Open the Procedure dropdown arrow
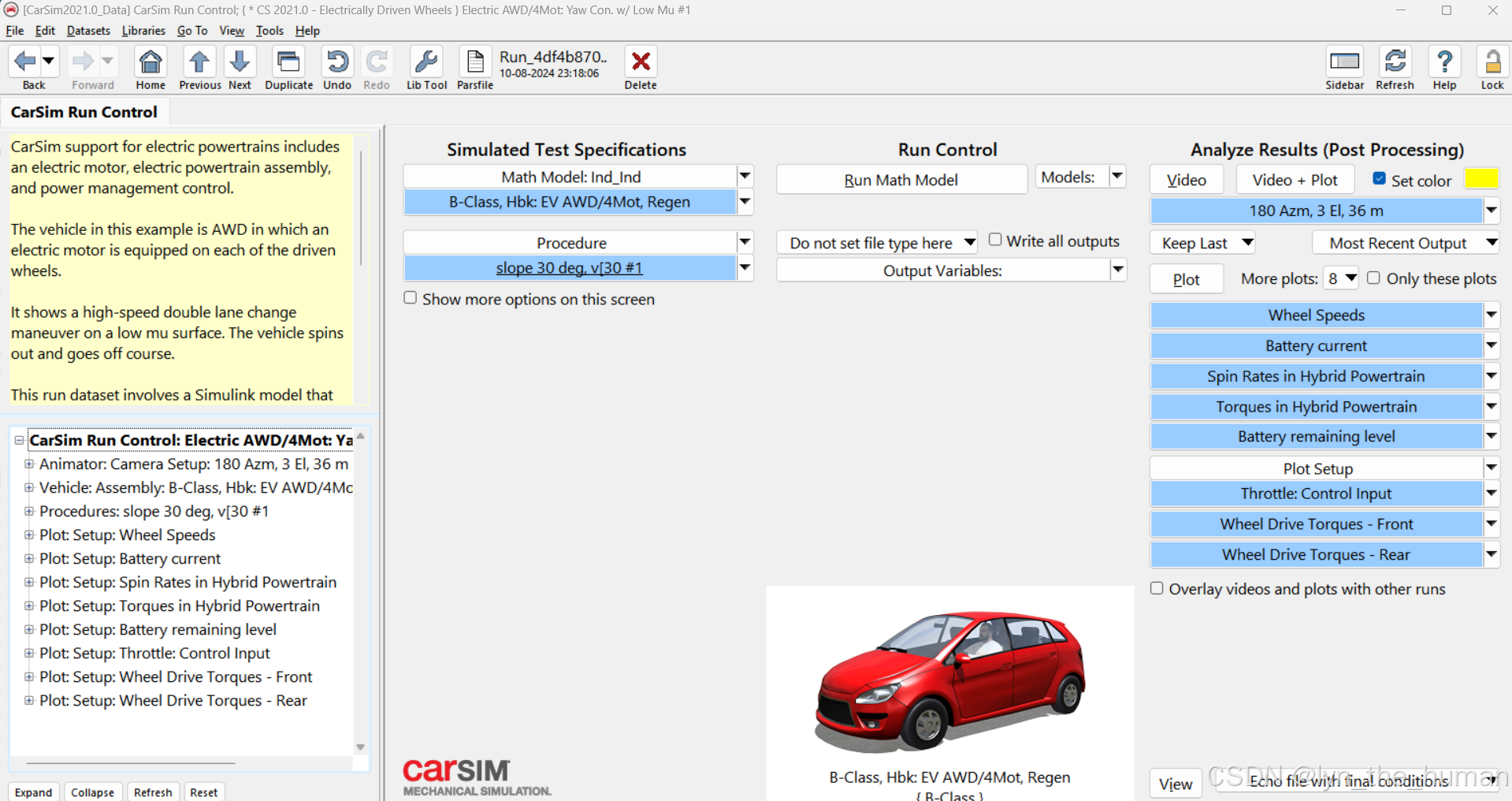 (745, 242)
